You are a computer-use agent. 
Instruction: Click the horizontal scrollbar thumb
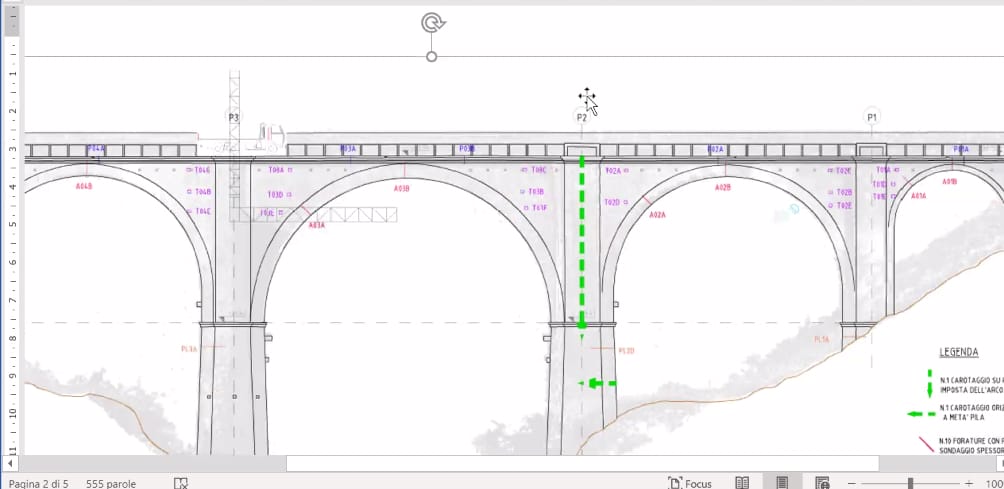coord(580,464)
